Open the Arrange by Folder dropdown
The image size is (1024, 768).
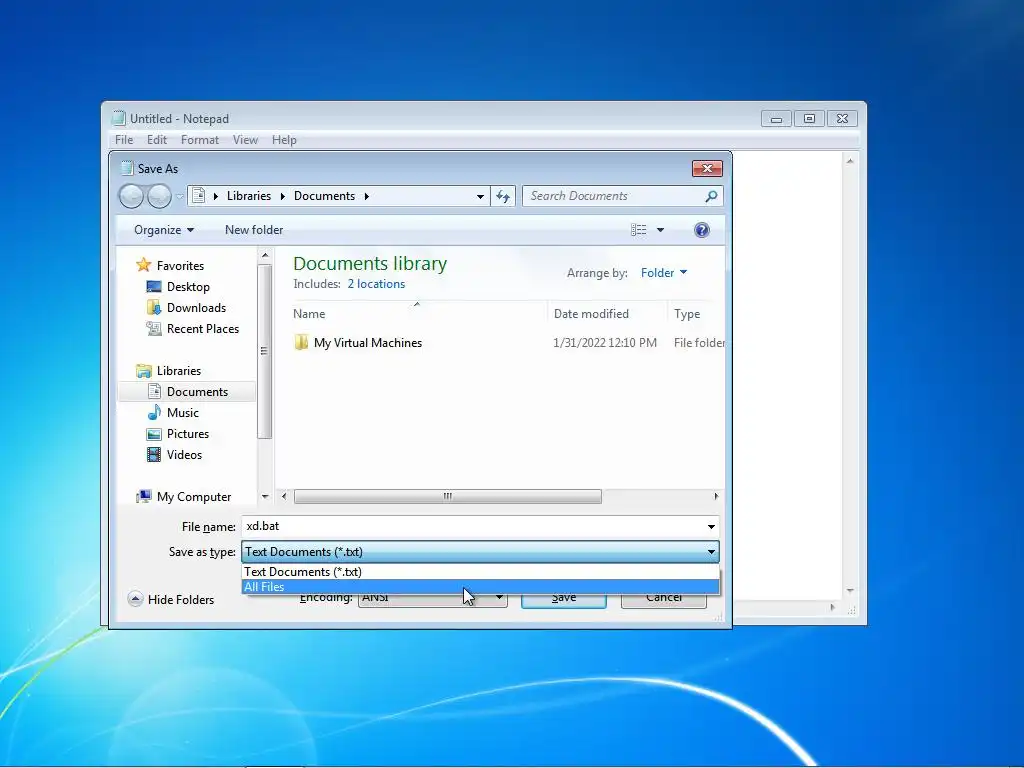[664, 273]
